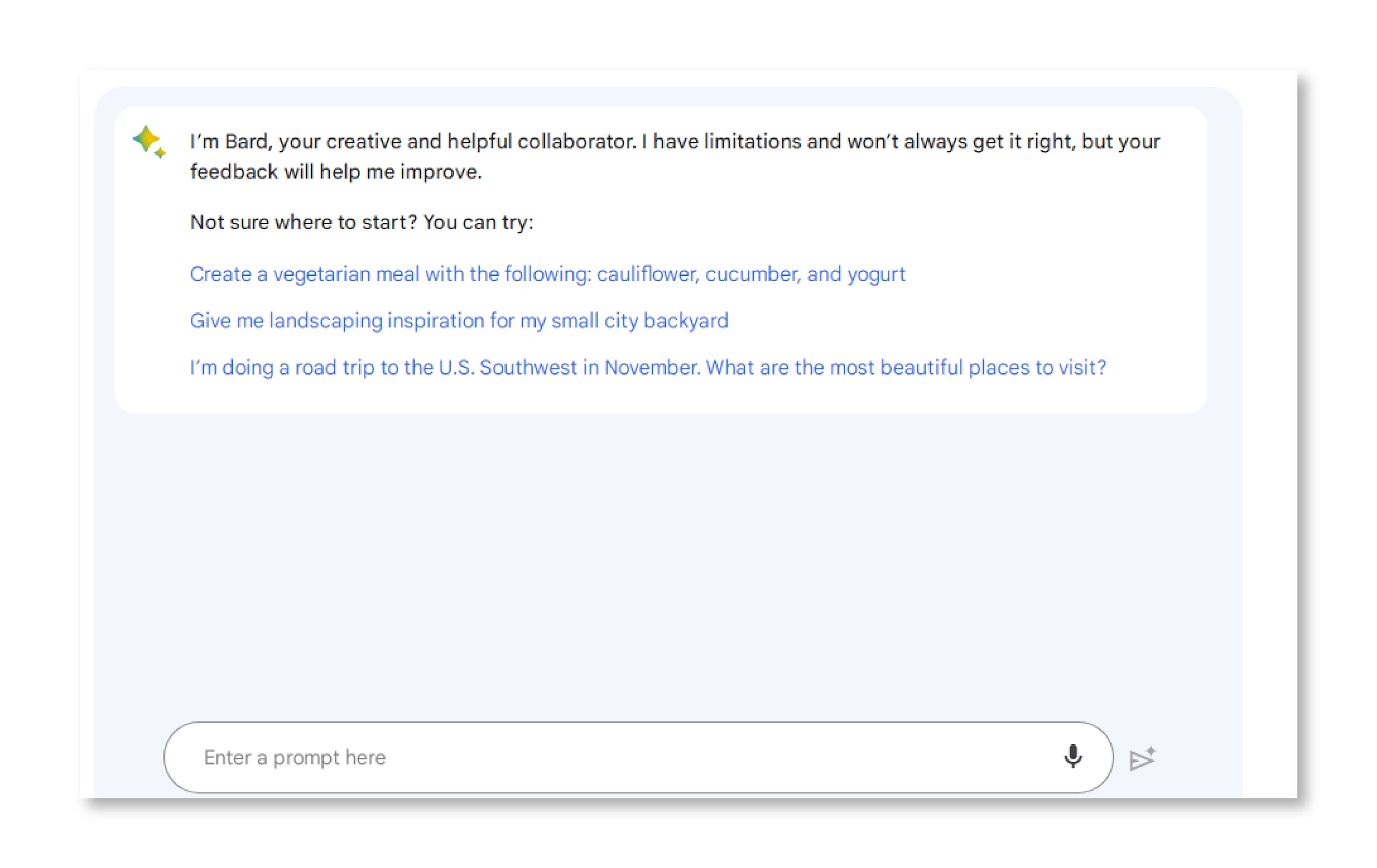This screenshot has height=868, width=1377.
Task: Select the landscaping inspiration backyard suggestion
Action: pyautogui.click(x=459, y=321)
